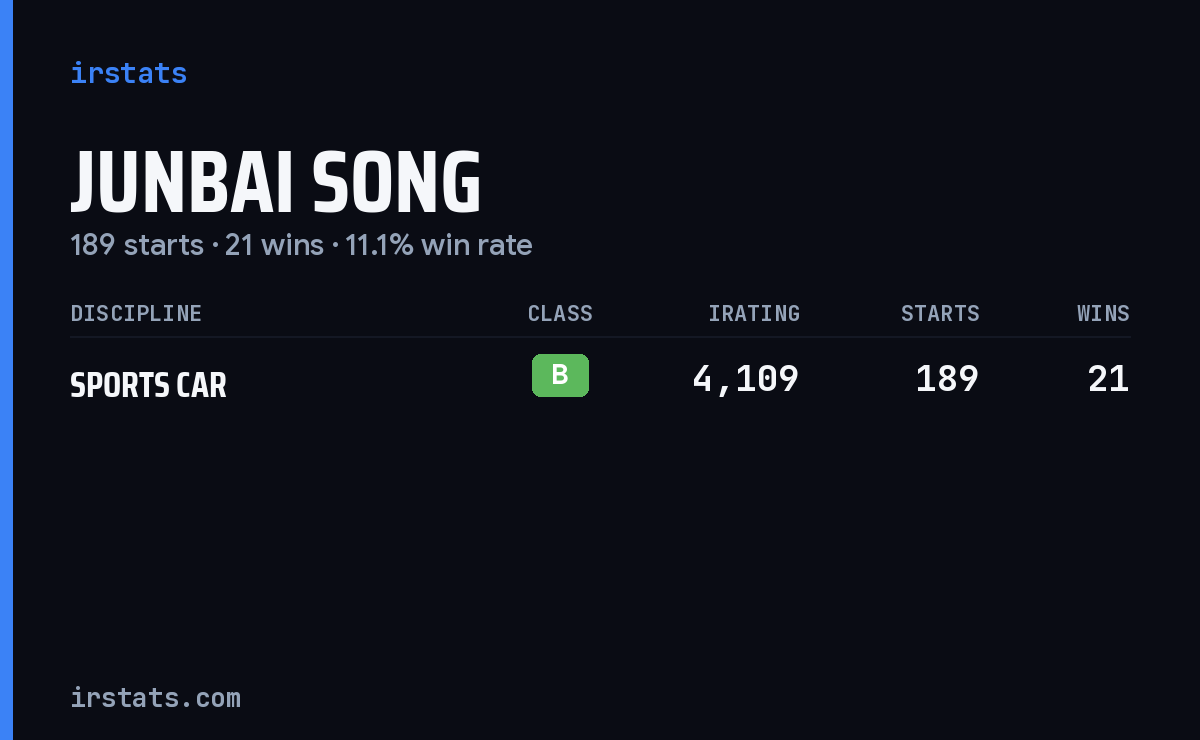Select the green B class badge

point(560,375)
